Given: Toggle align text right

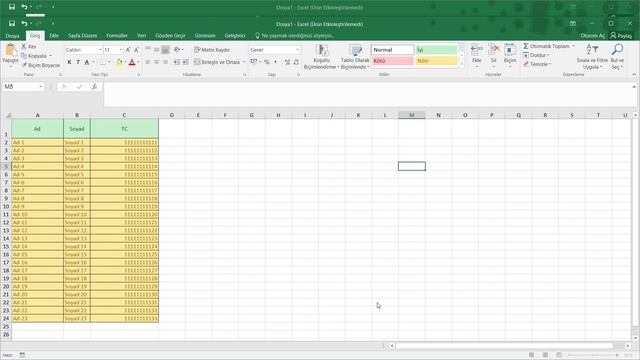Looking at the screenshot, I should (165, 62).
